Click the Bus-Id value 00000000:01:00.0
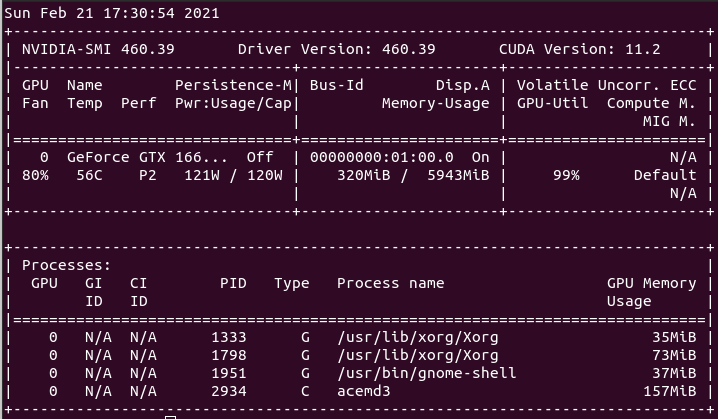 click(x=381, y=157)
